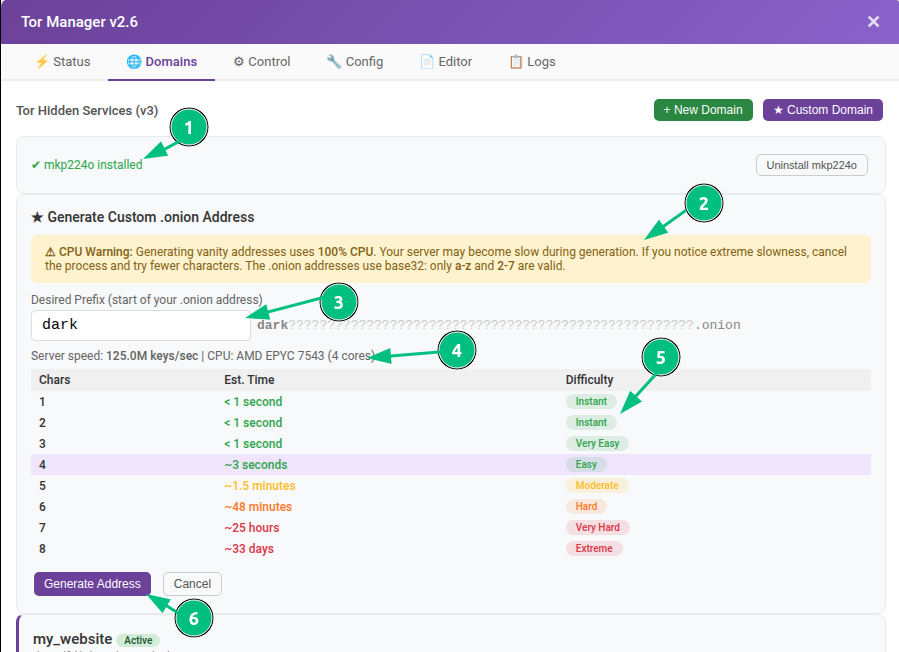Click the lightning bolt Status icon

click(x=42, y=61)
